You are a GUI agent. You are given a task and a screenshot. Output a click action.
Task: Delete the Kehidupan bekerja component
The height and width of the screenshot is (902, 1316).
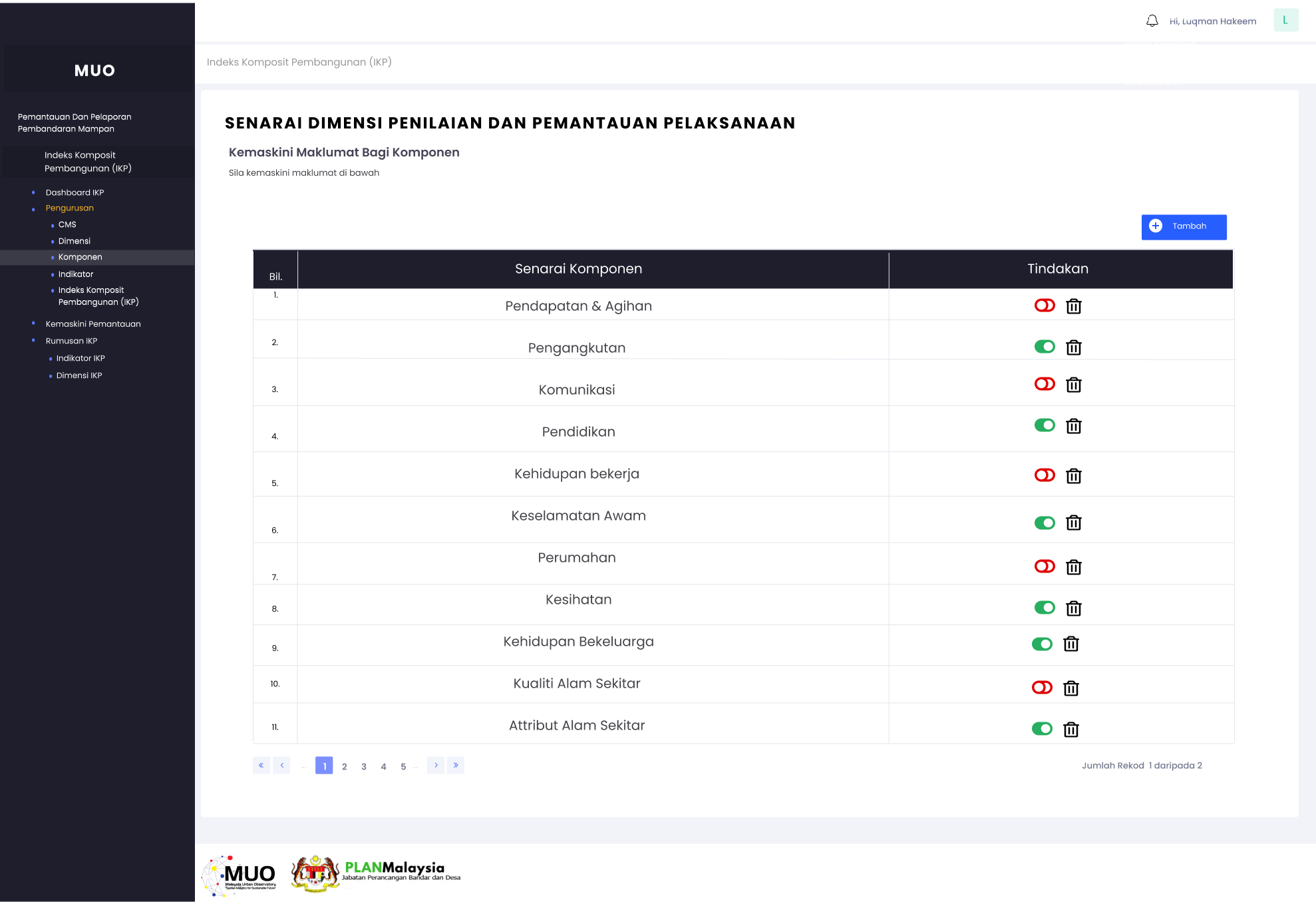(1073, 476)
